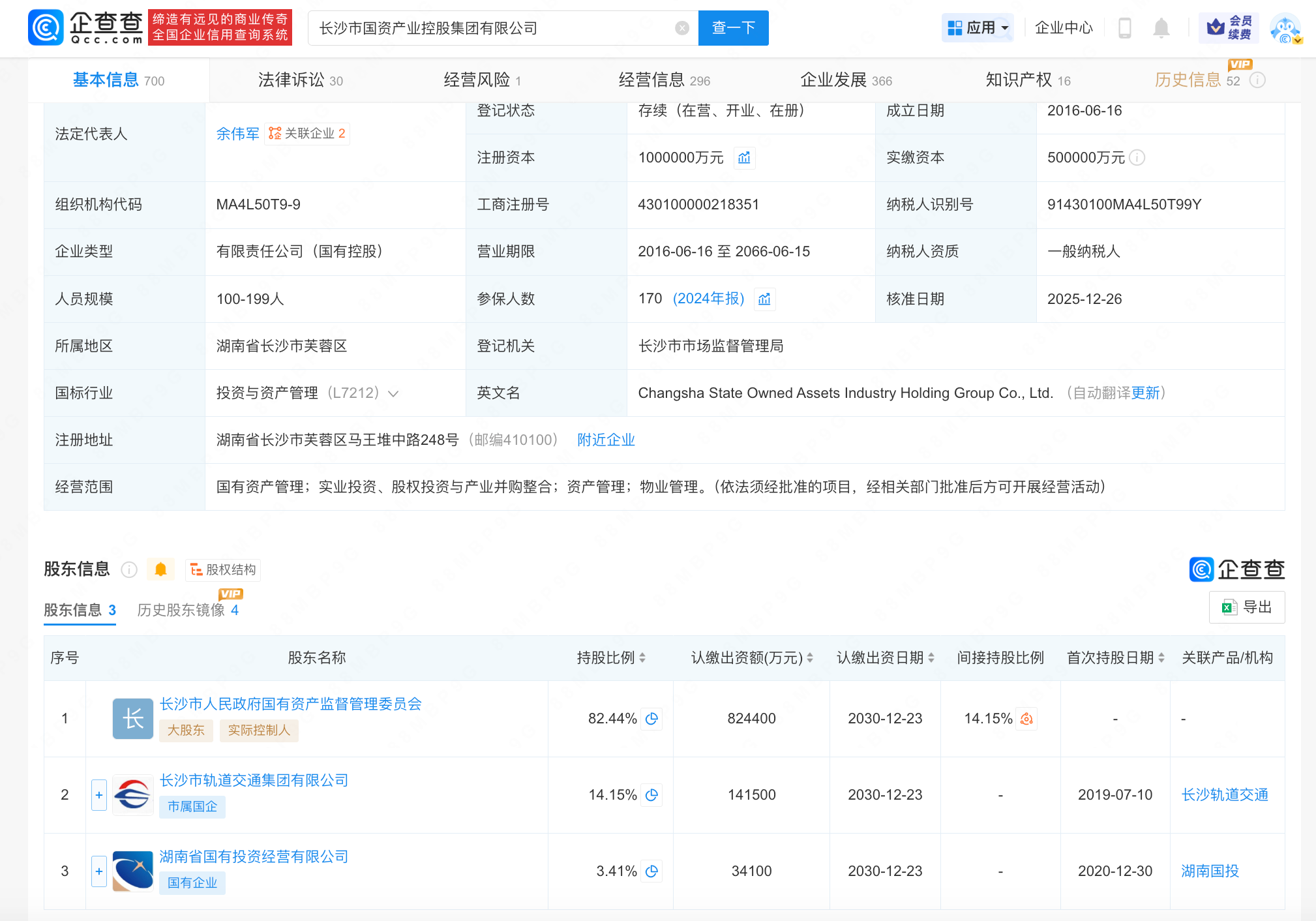Click the company name search field
1316x921 pixels.
[x=489, y=28]
